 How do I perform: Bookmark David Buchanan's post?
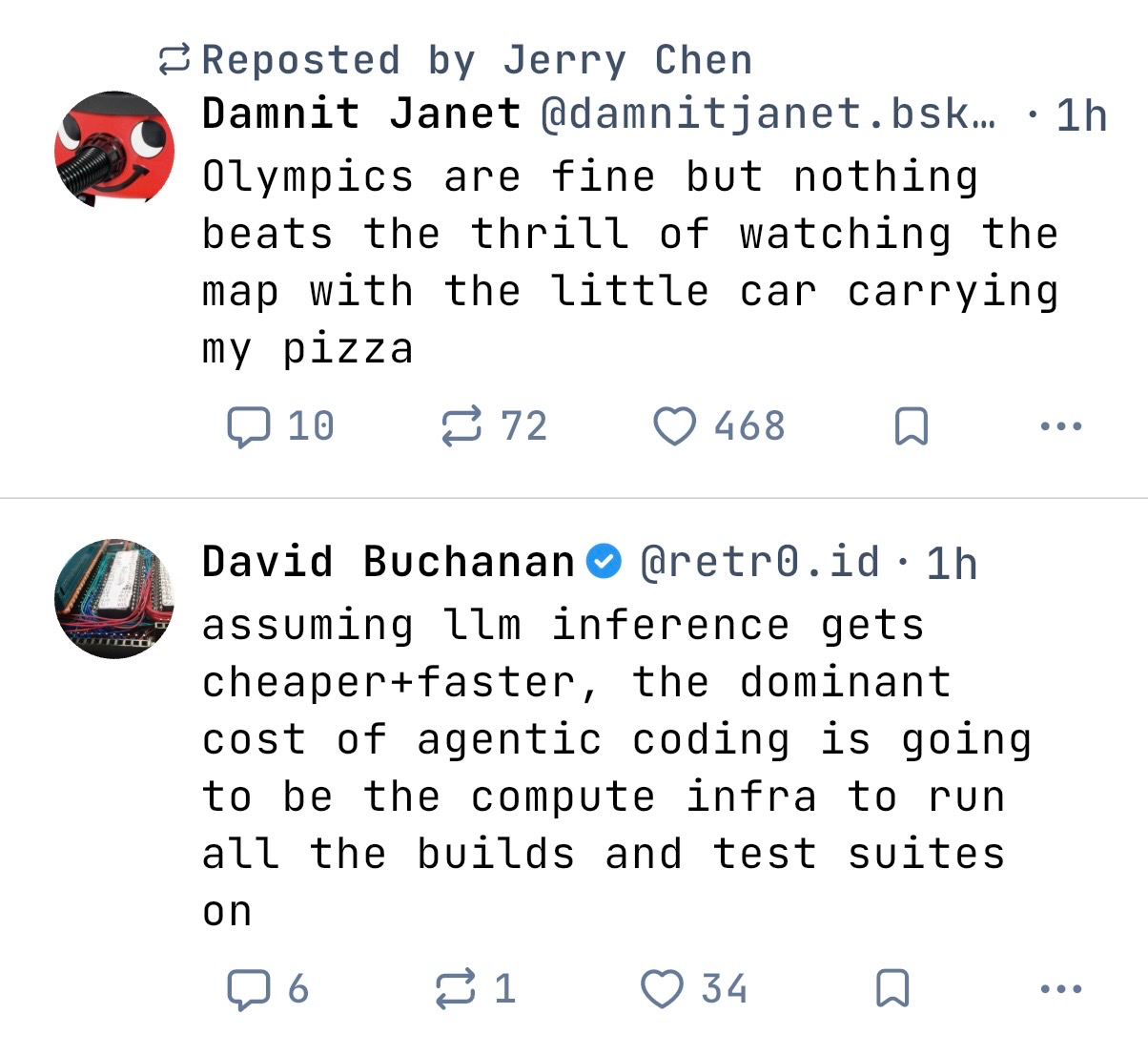(x=892, y=989)
